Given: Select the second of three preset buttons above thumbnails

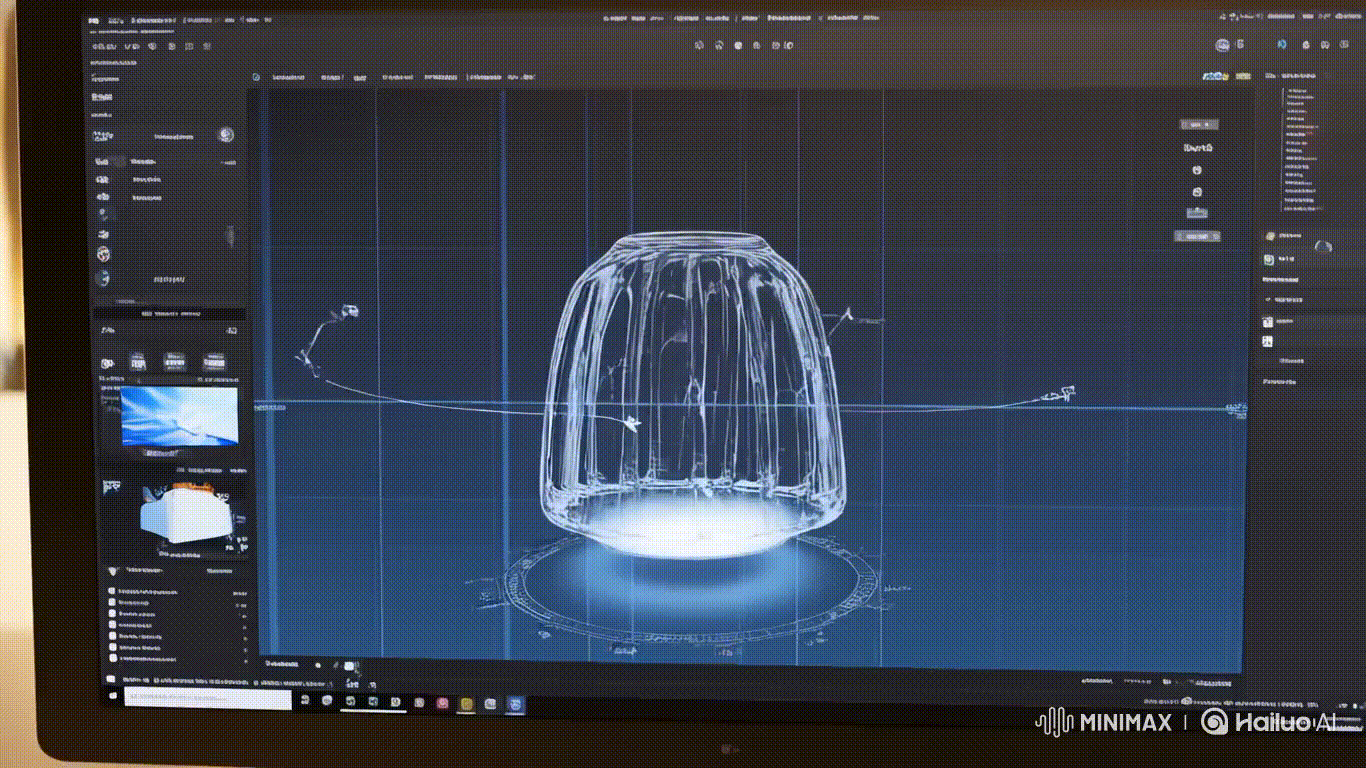Looking at the screenshot, I should [x=174, y=362].
